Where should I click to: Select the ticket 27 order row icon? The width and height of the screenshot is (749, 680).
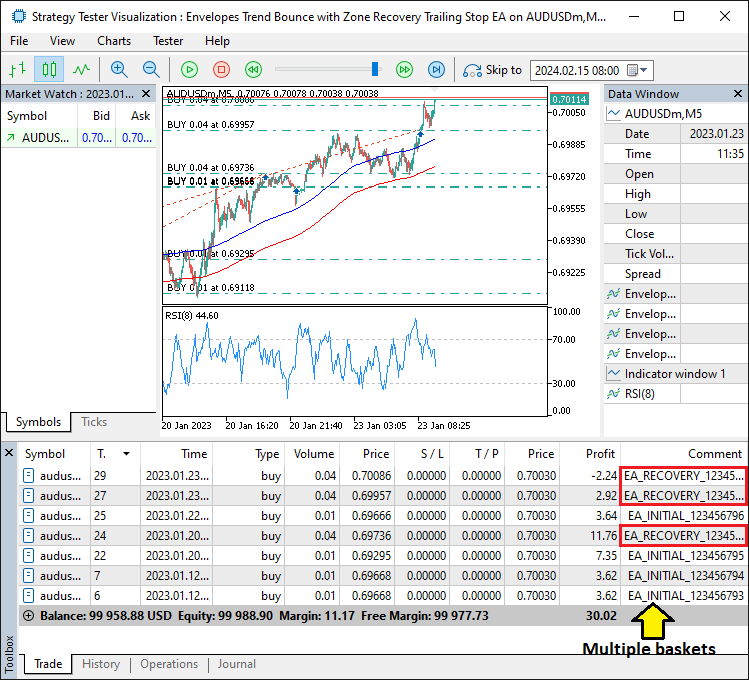click(29, 496)
